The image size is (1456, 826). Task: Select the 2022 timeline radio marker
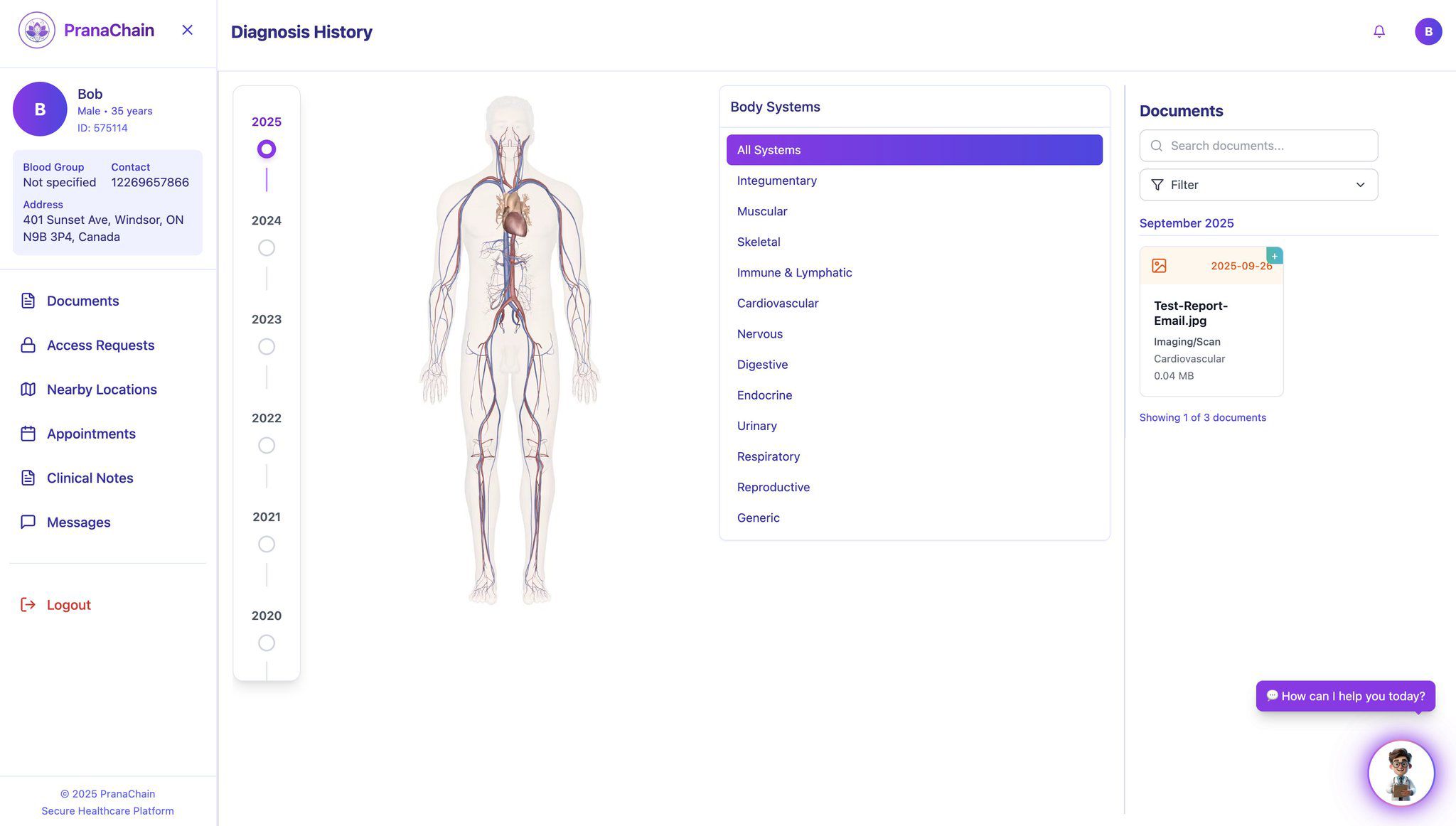point(267,446)
